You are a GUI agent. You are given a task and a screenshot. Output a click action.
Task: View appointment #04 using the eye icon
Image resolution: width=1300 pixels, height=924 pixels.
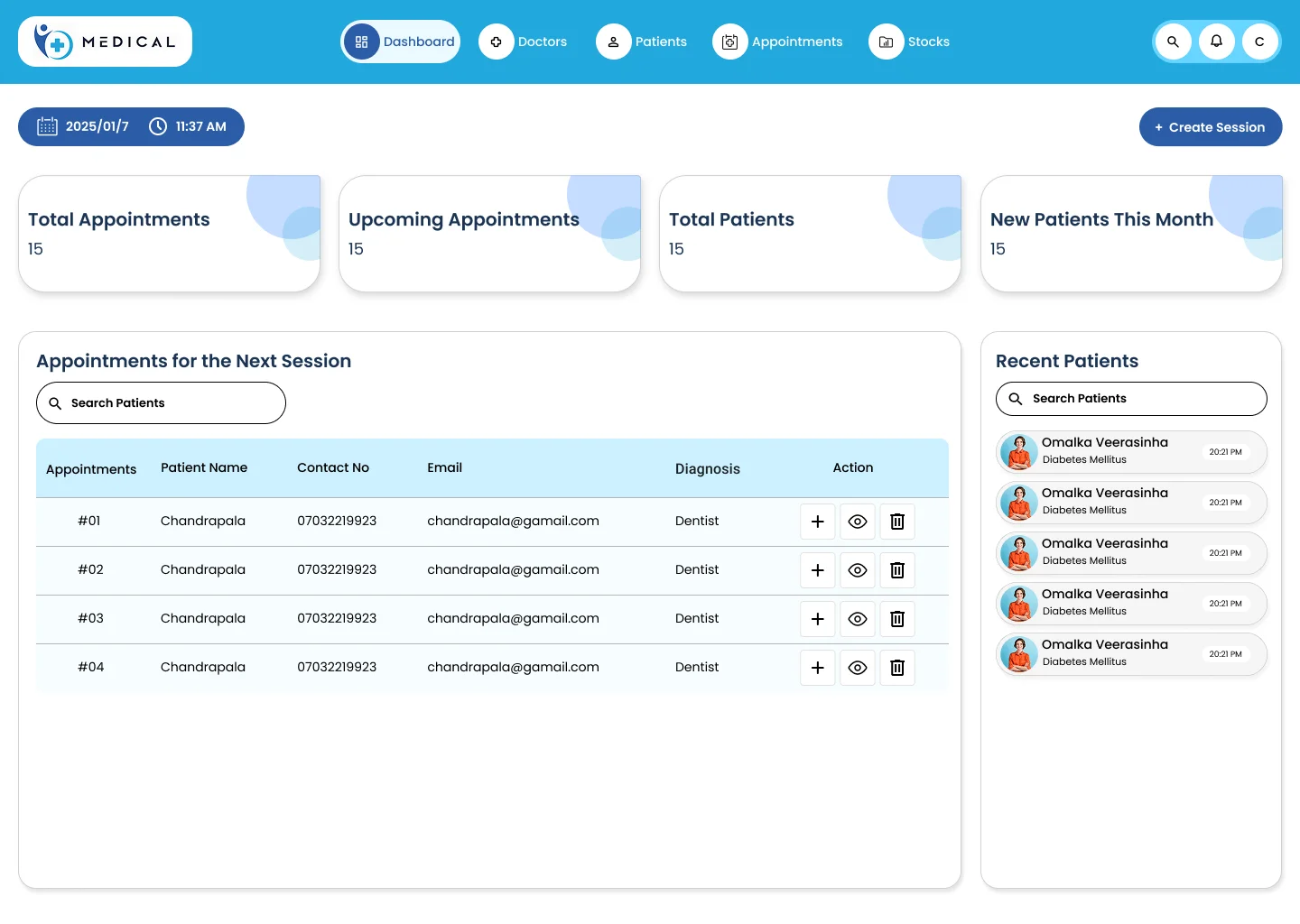pyautogui.click(x=858, y=668)
